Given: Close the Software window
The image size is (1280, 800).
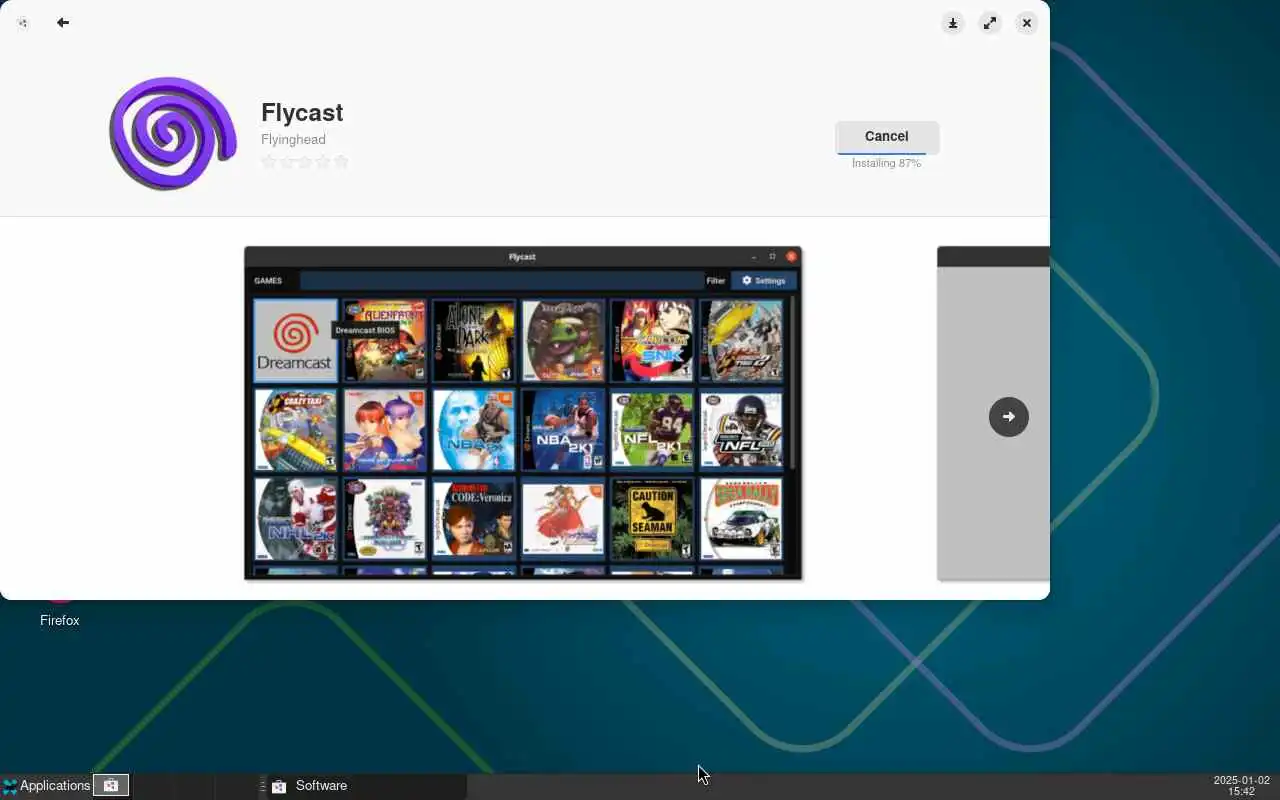Looking at the screenshot, I should click(1027, 23).
